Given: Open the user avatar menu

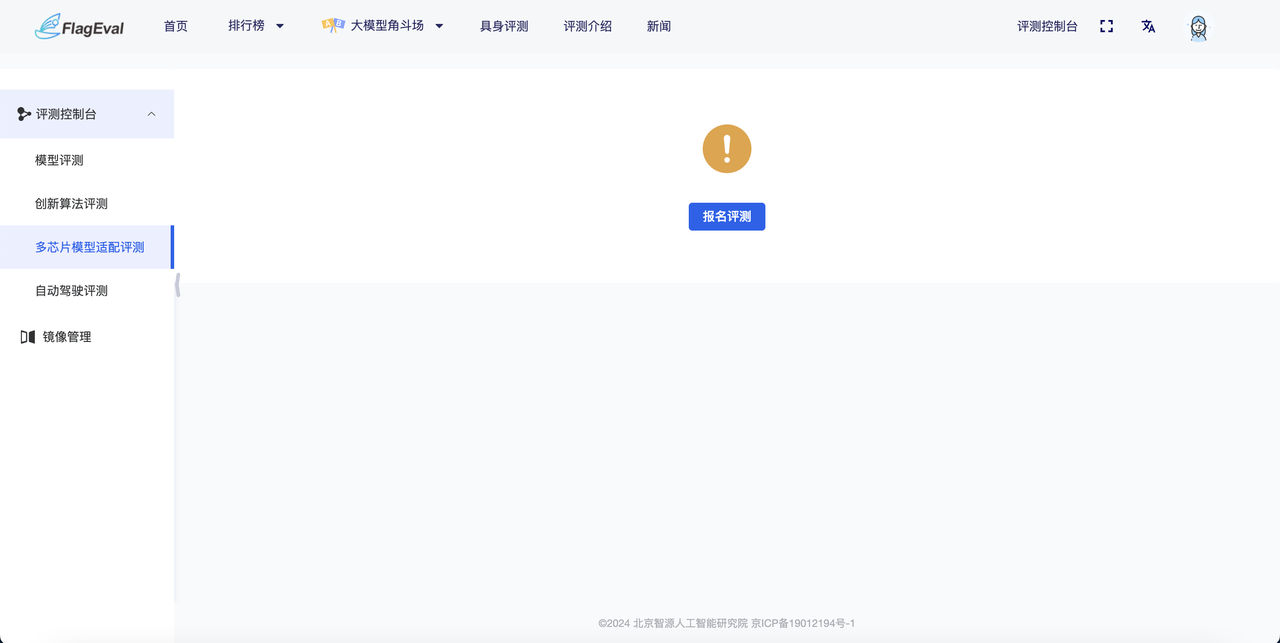Looking at the screenshot, I should 1198,27.
